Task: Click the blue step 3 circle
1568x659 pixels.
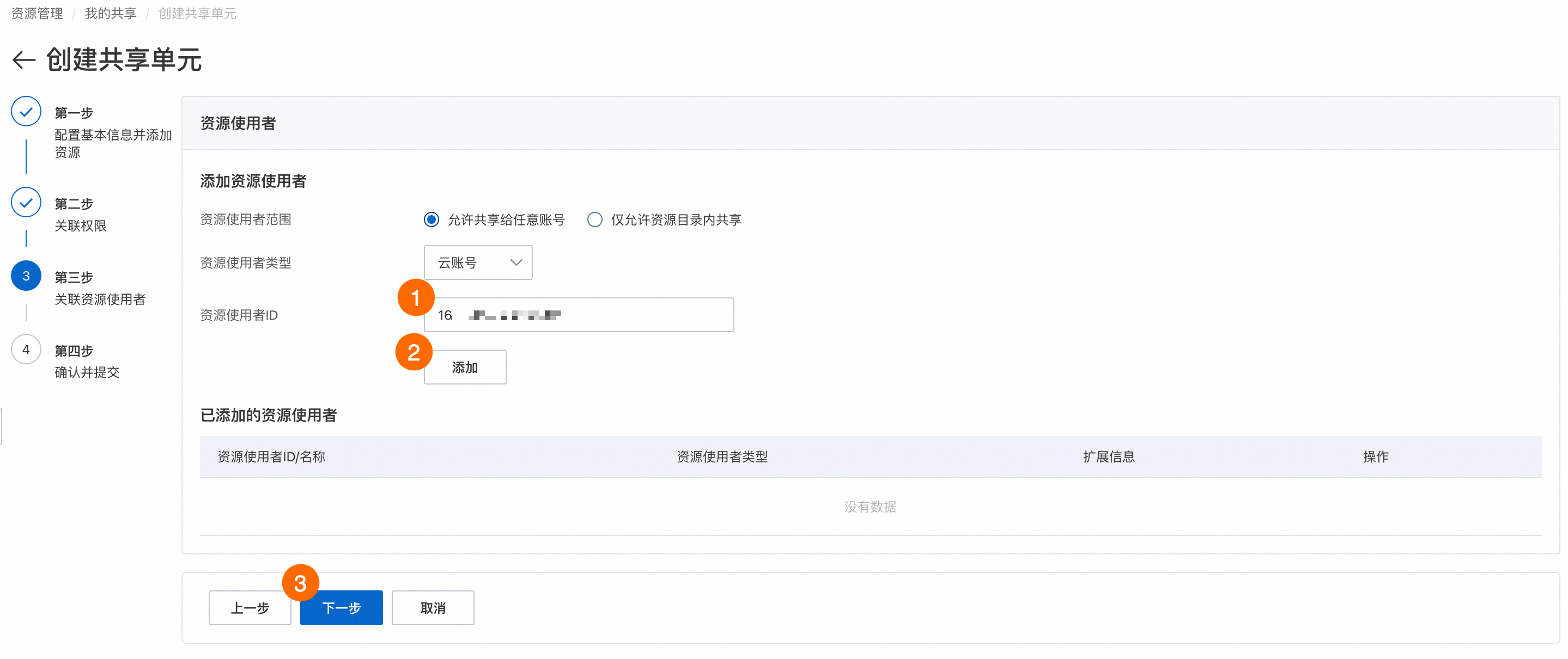Action: coord(26,276)
